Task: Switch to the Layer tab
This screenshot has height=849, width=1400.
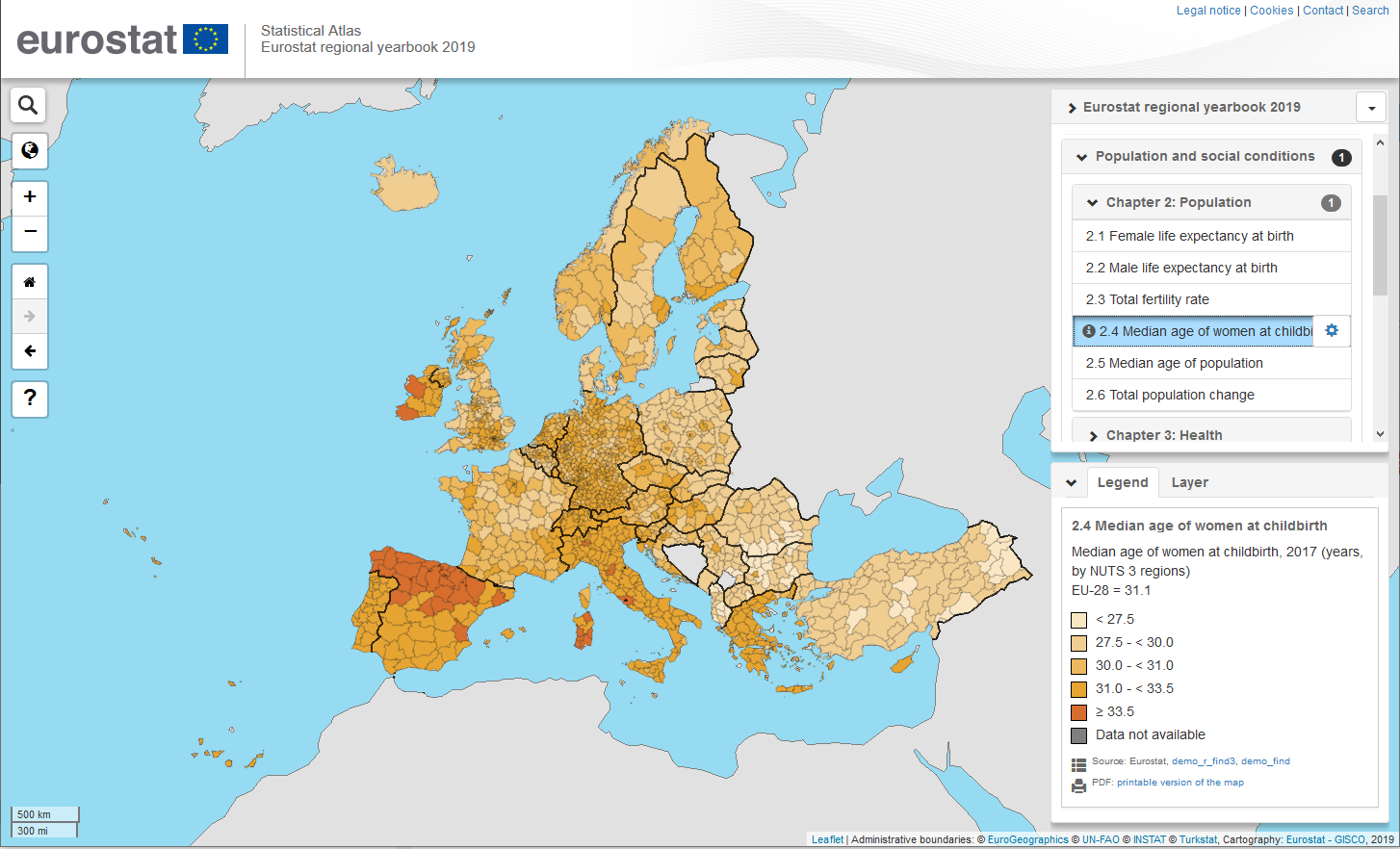Action: coord(1189,483)
